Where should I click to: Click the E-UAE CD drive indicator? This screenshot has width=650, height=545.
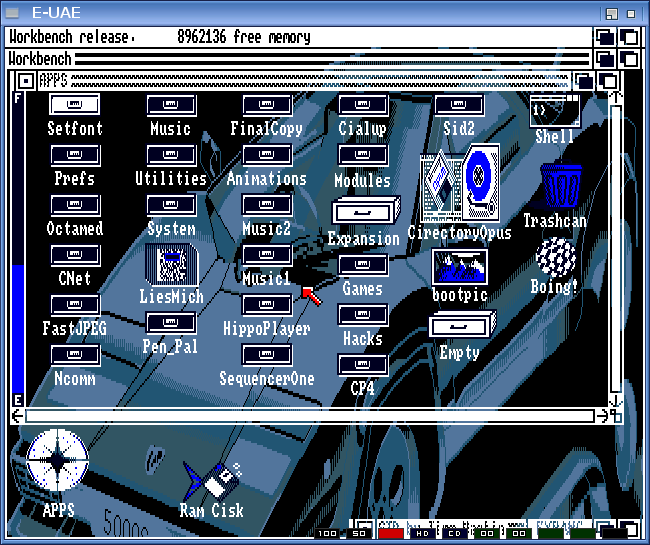coord(455,533)
